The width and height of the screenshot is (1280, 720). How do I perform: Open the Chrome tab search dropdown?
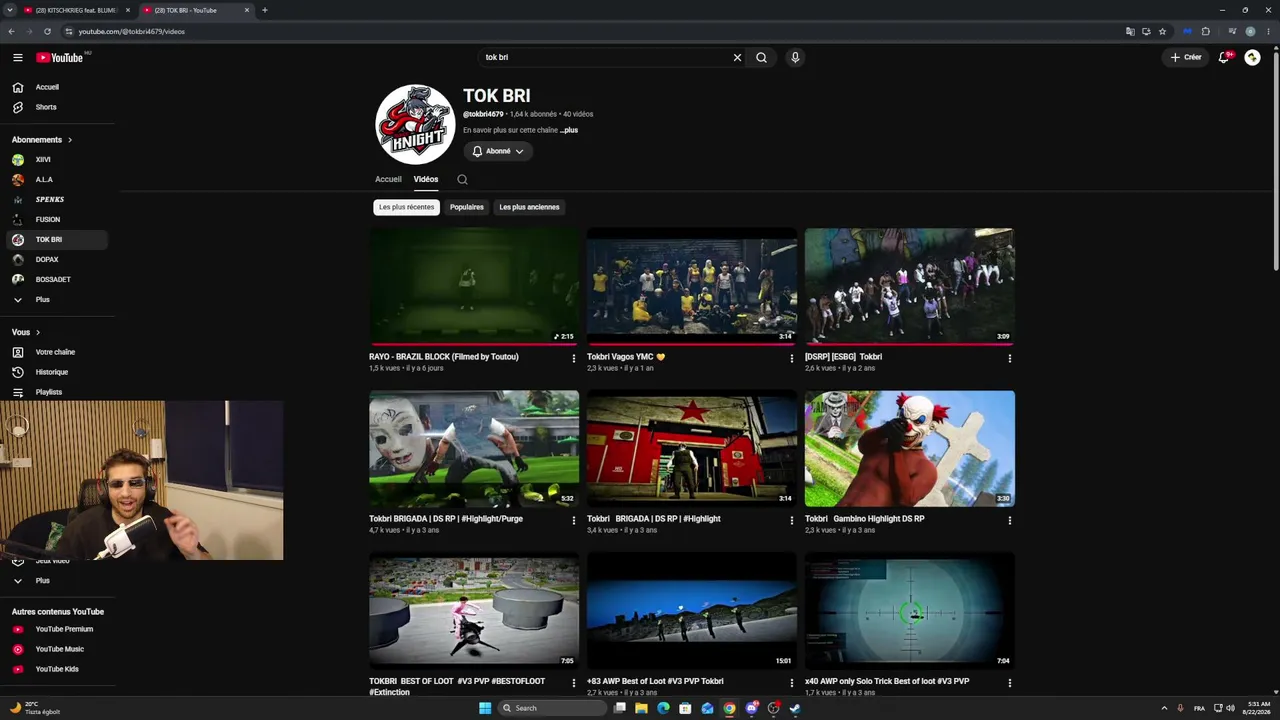click(x=12, y=10)
